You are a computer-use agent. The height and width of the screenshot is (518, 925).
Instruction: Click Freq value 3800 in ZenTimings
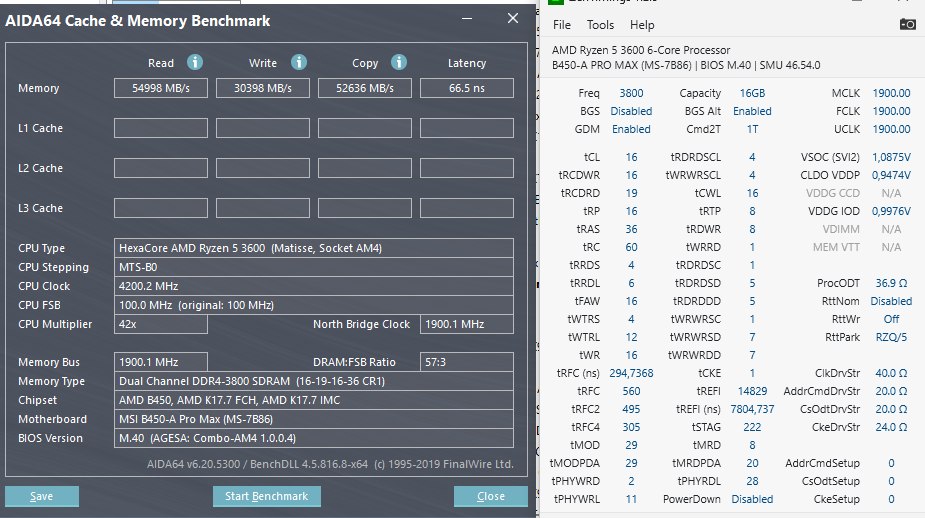coord(631,93)
